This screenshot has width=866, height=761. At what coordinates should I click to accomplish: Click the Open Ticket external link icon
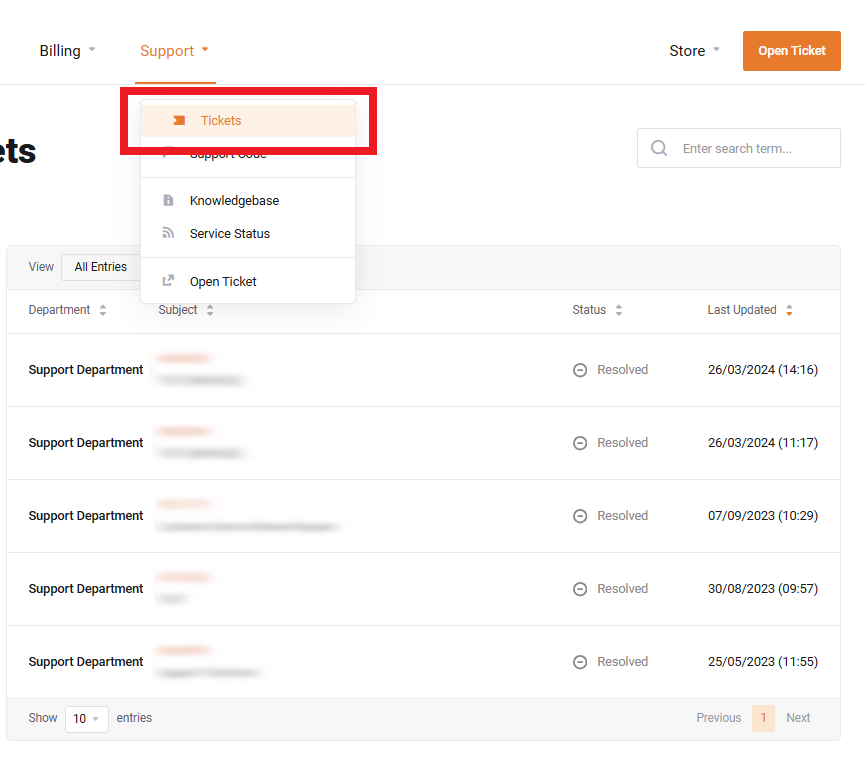pos(168,282)
